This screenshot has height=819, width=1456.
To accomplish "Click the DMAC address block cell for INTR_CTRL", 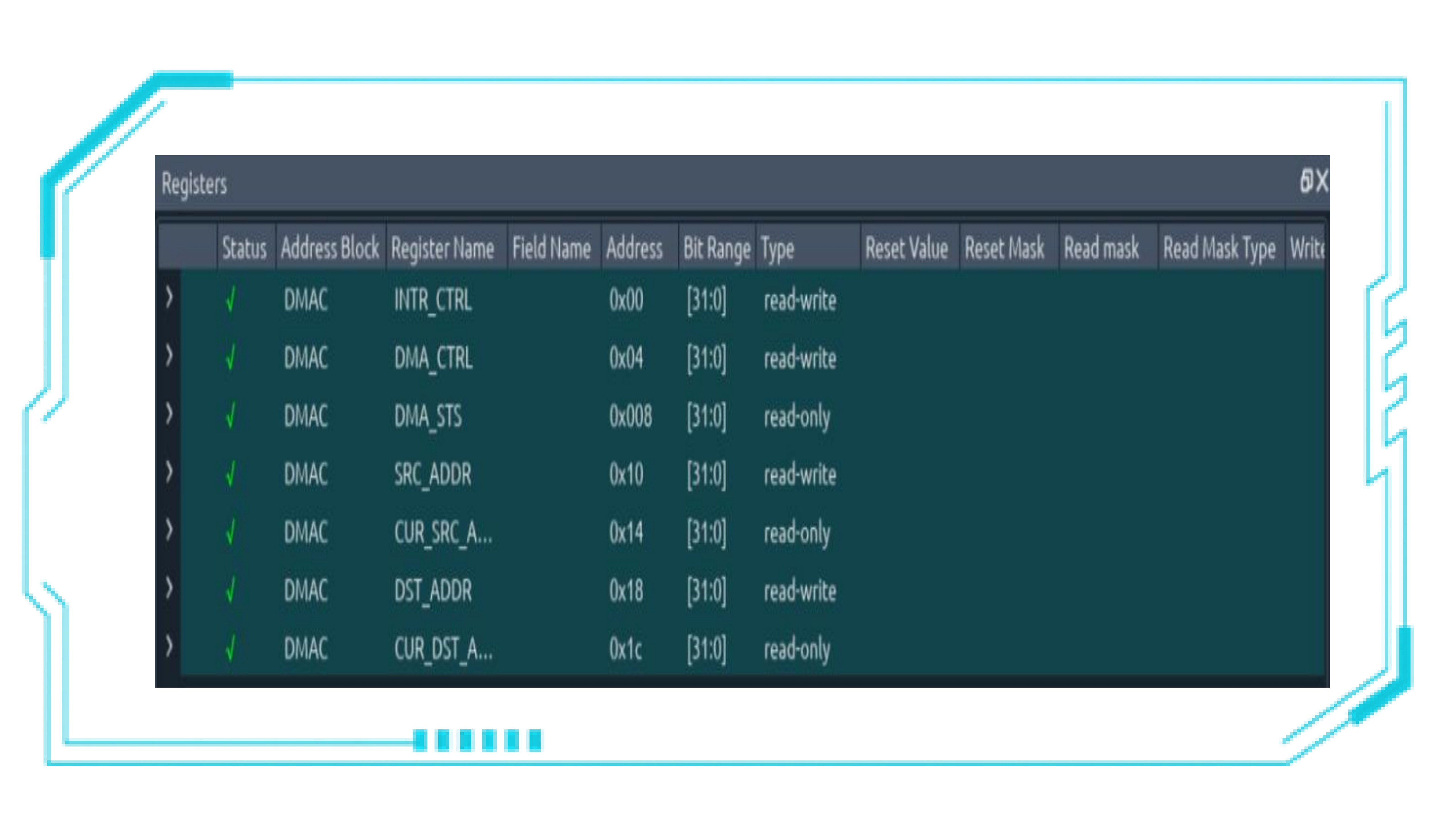I will click(x=306, y=299).
